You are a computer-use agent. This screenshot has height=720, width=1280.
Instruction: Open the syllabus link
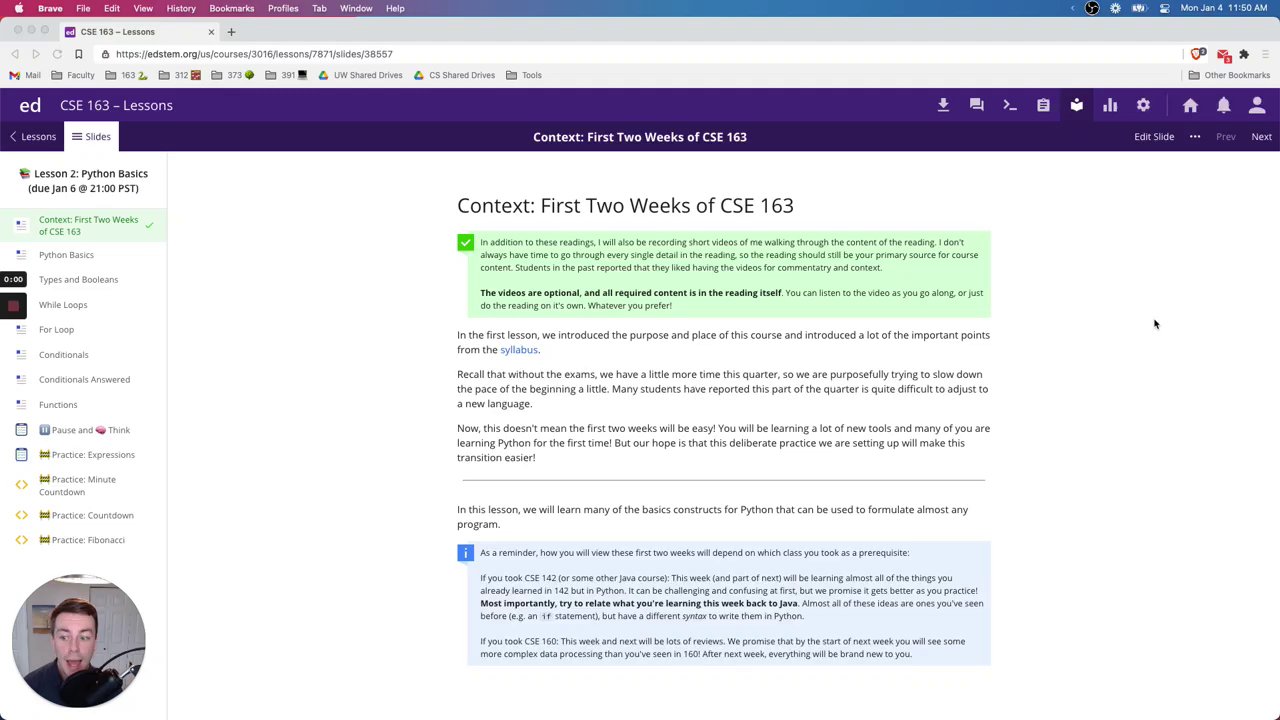coord(519,350)
